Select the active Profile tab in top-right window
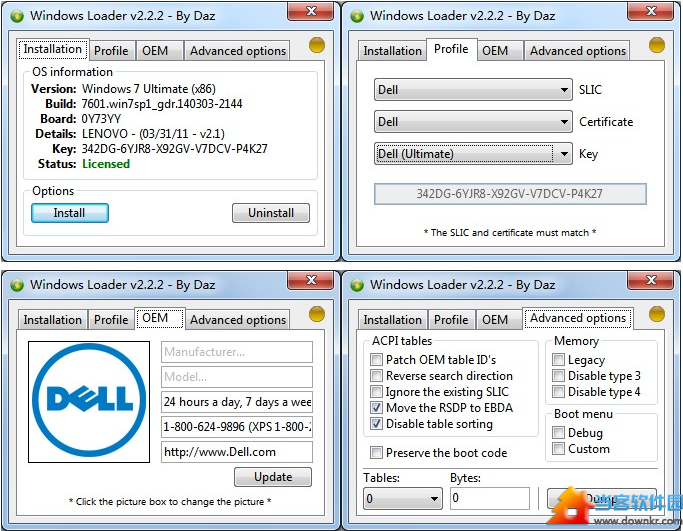 coord(451,49)
